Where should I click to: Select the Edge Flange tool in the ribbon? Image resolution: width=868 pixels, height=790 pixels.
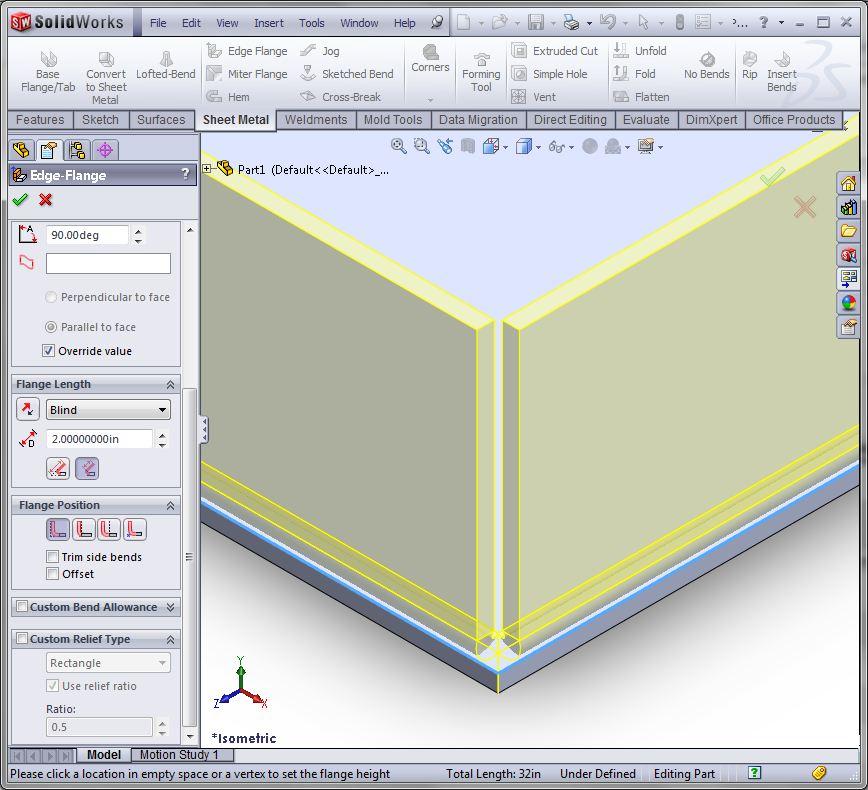(247, 51)
